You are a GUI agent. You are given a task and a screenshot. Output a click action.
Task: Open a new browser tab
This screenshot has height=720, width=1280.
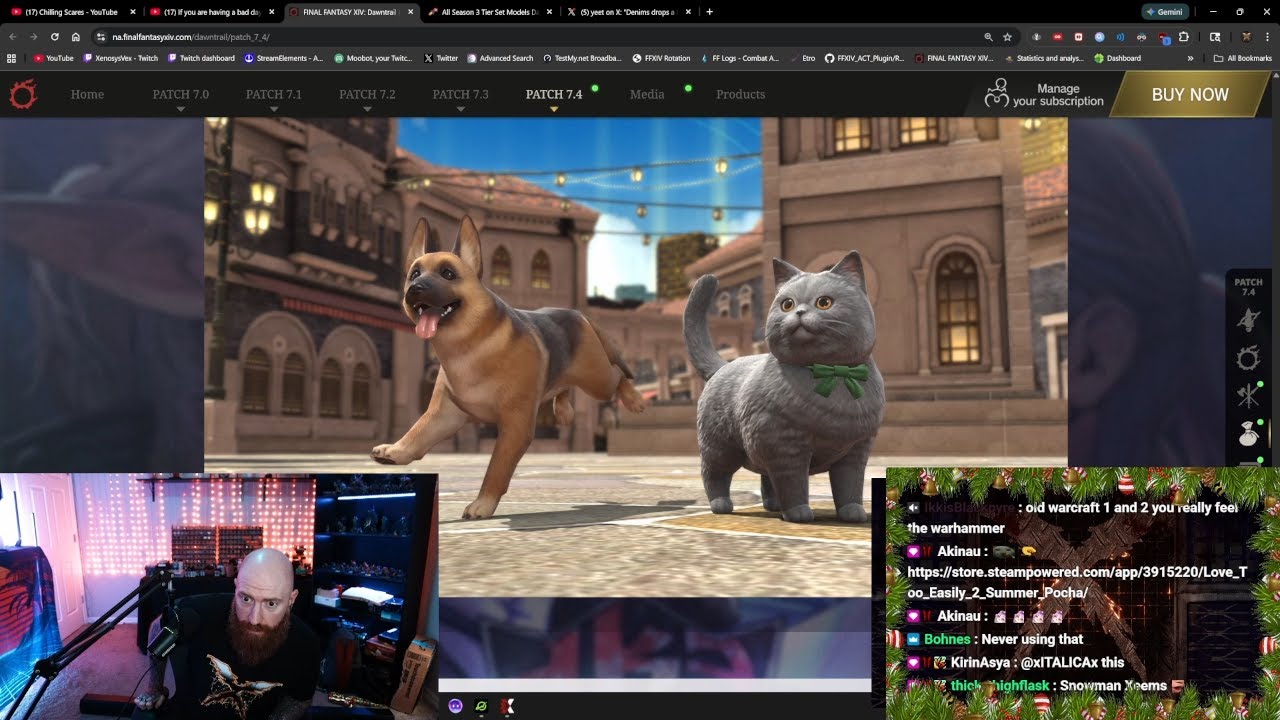coord(709,12)
